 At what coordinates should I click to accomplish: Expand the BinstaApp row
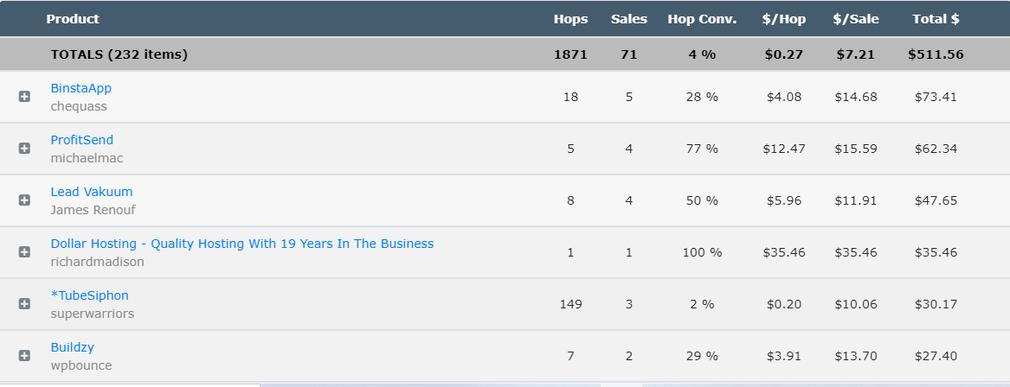tap(24, 97)
